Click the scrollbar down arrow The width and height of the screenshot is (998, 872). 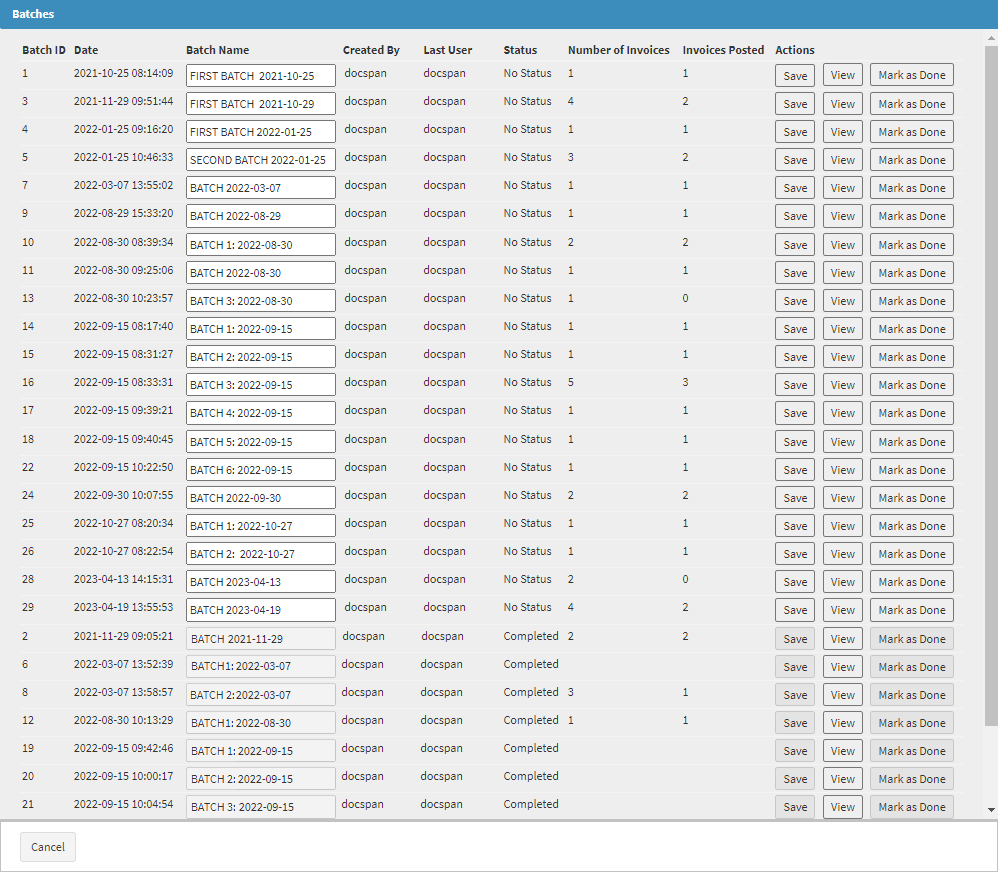click(x=991, y=810)
